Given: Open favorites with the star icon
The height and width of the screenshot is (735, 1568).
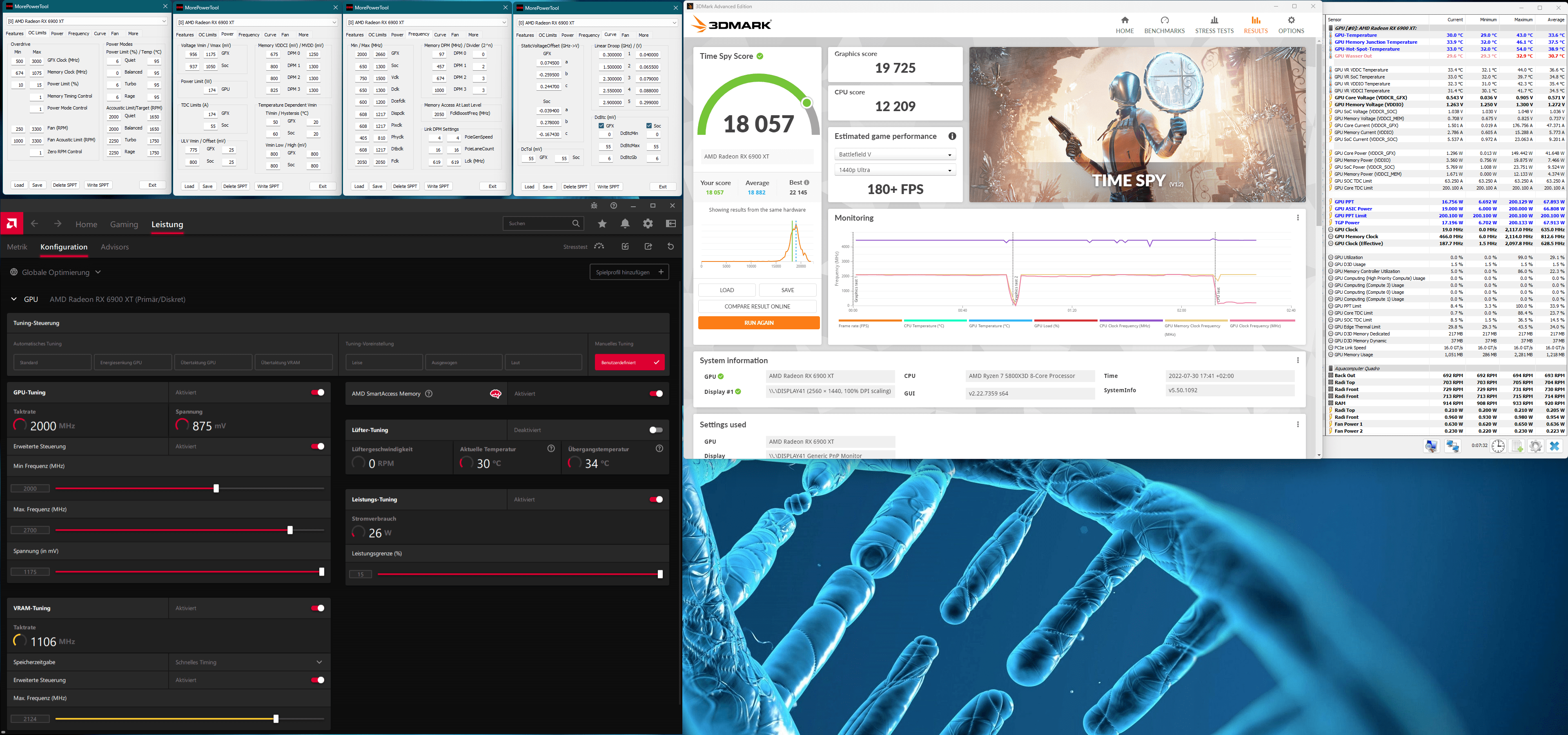Looking at the screenshot, I should (x=602, y=223).
